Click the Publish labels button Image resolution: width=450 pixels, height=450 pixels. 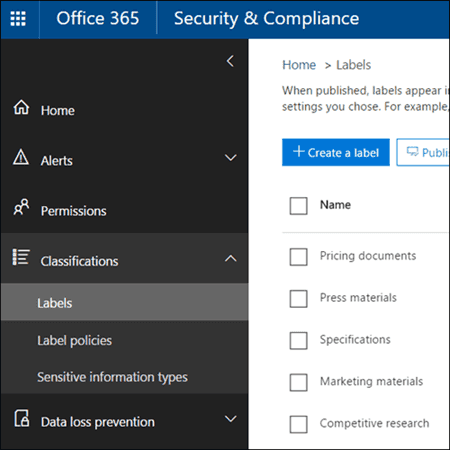[423, 152]
